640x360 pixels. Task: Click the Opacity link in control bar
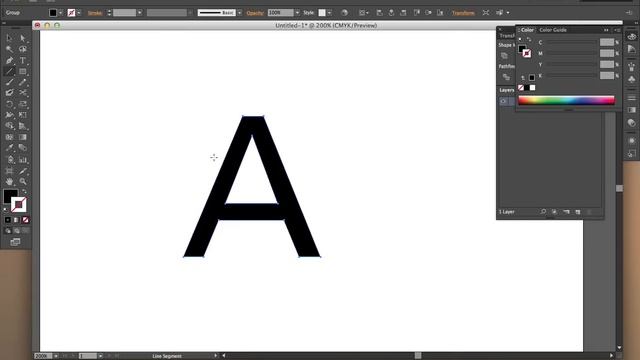255,13
